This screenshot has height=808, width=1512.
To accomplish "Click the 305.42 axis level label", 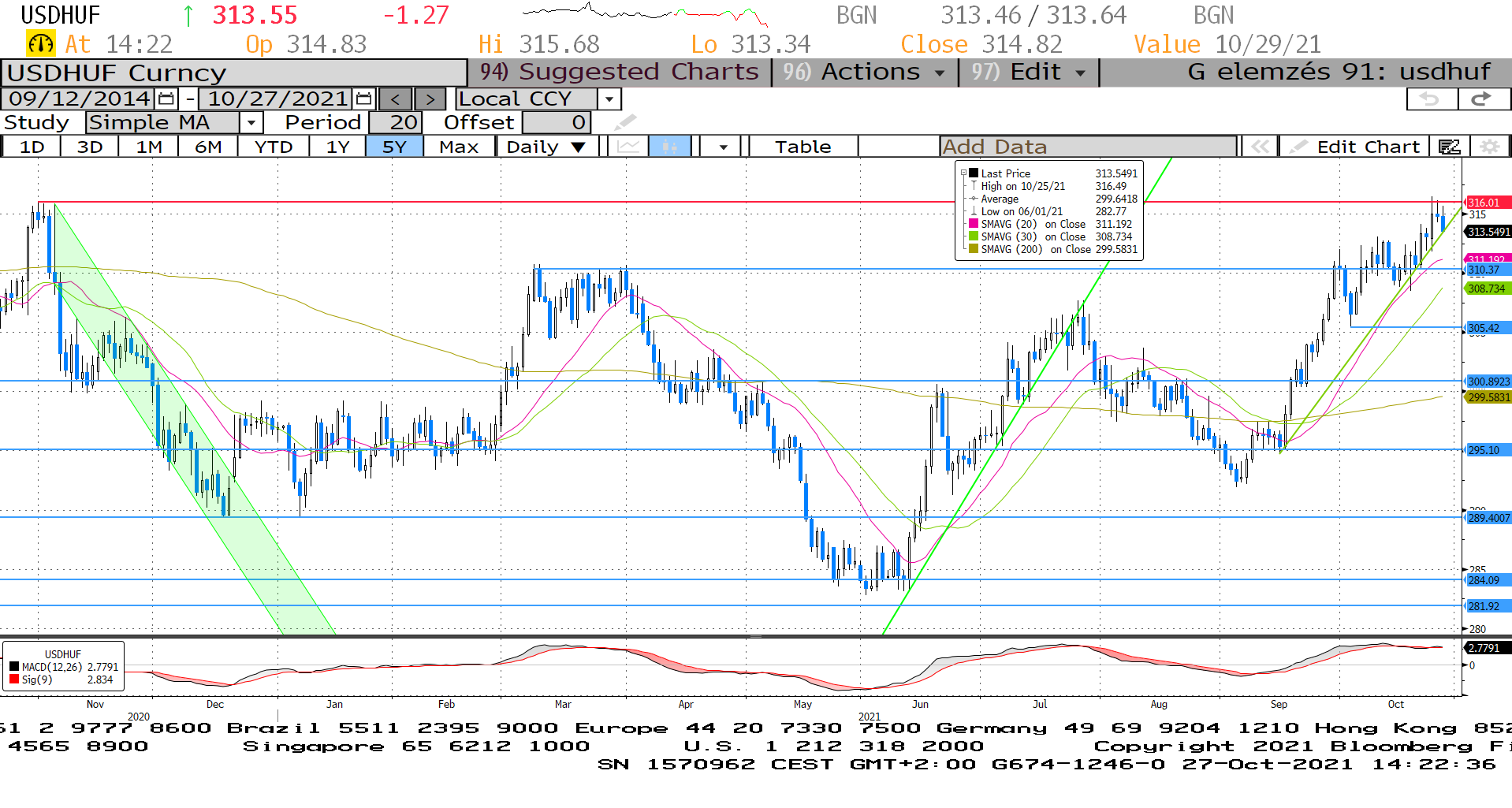I will 1487,328.
